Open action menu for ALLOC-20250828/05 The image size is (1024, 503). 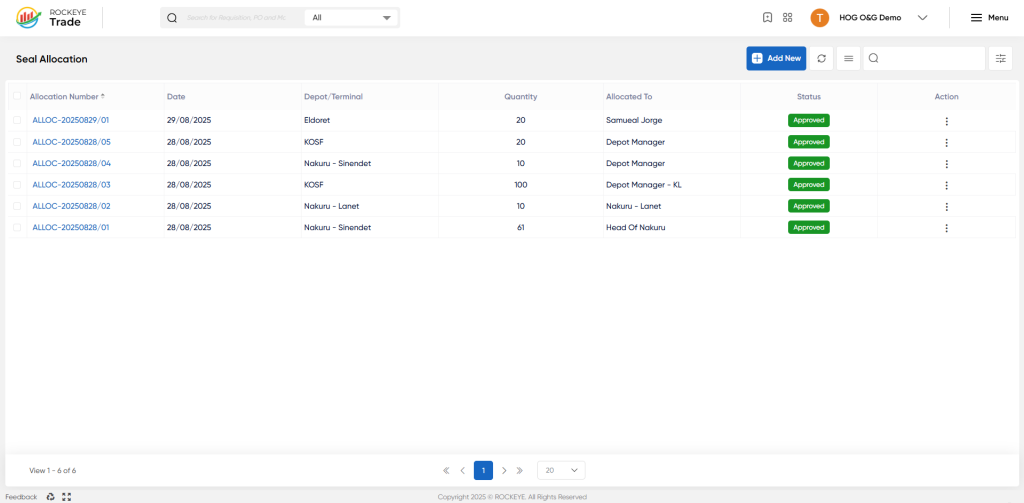(946, 142)
